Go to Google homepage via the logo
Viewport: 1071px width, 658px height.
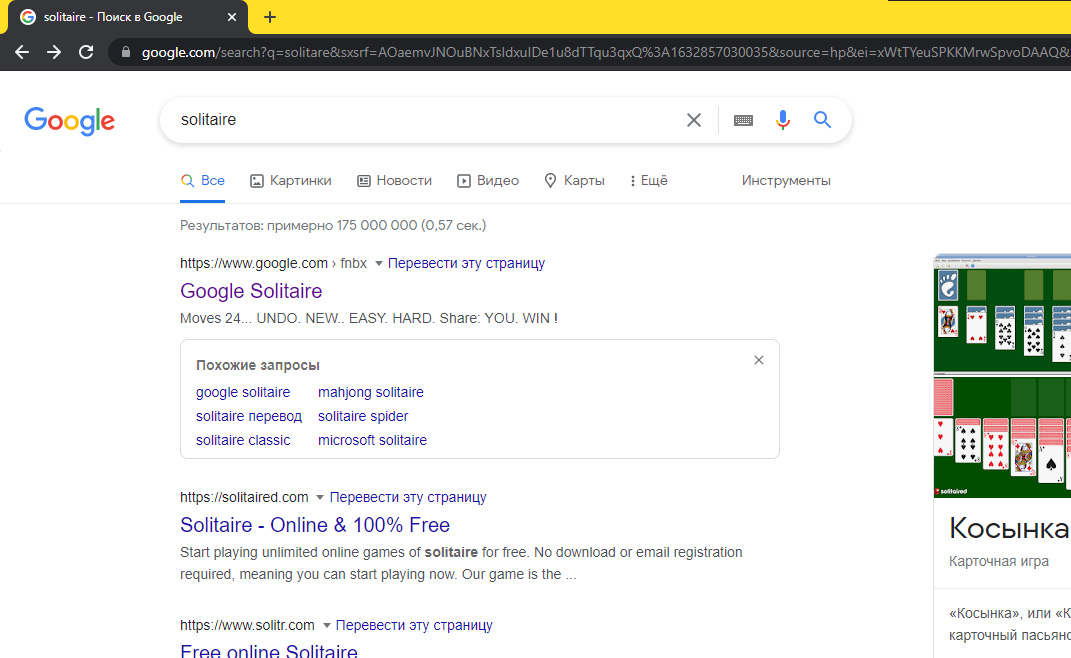[70, 121]
